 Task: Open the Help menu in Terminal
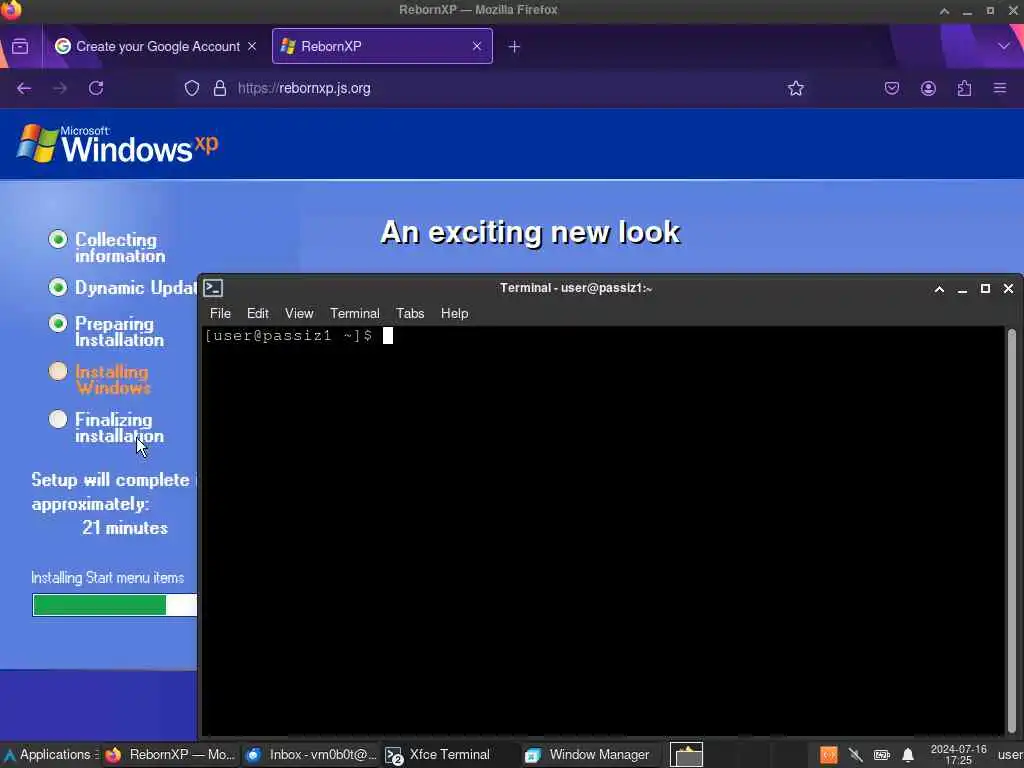[455, 313]
